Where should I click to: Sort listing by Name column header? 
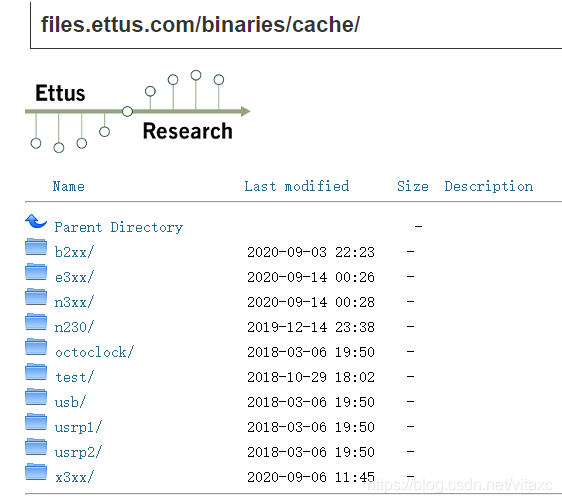point(68,186)
